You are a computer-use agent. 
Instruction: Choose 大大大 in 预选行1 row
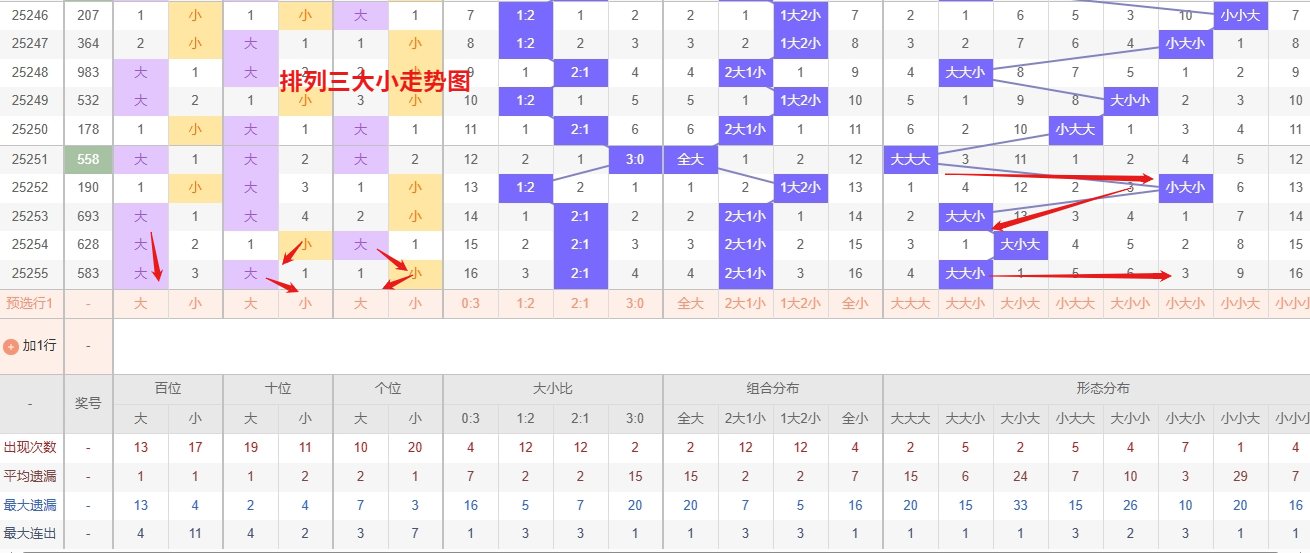[x=910, y=303]
